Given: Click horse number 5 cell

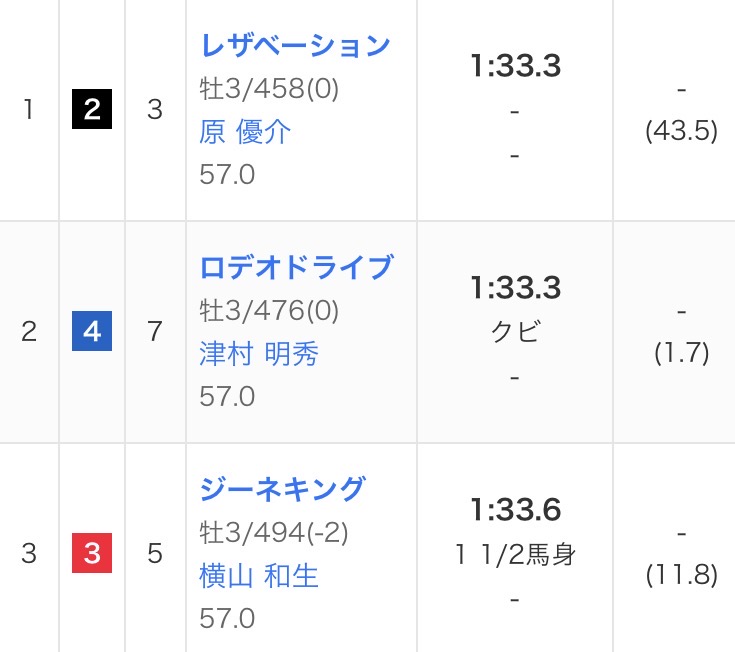Looking at the screenshot, I should [155, 554].
